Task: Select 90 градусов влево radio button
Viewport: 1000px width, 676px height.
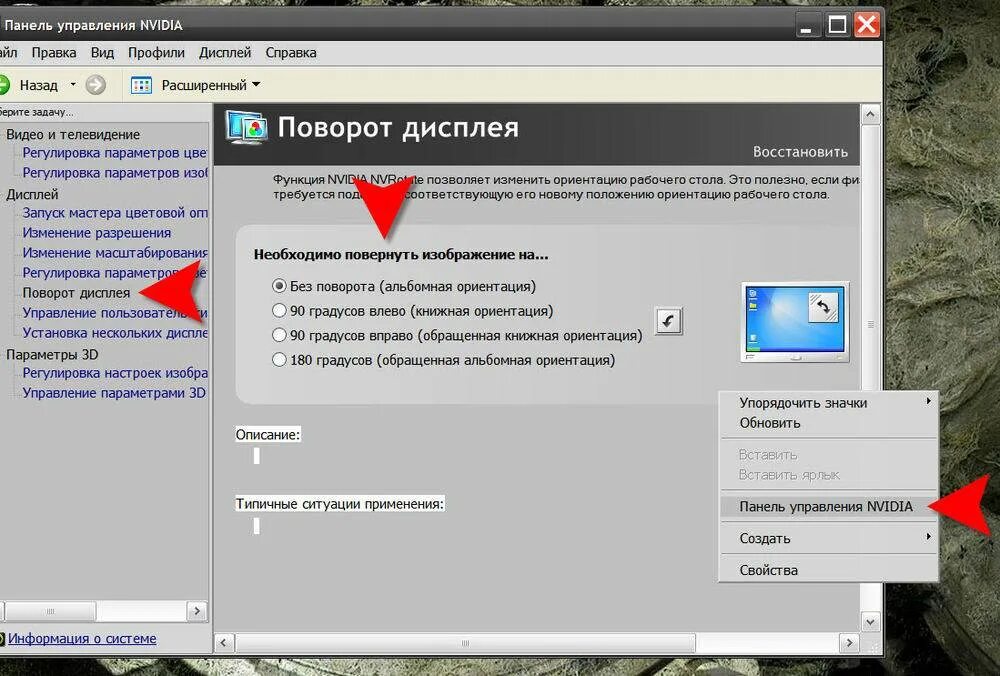Action: [279, 311]
